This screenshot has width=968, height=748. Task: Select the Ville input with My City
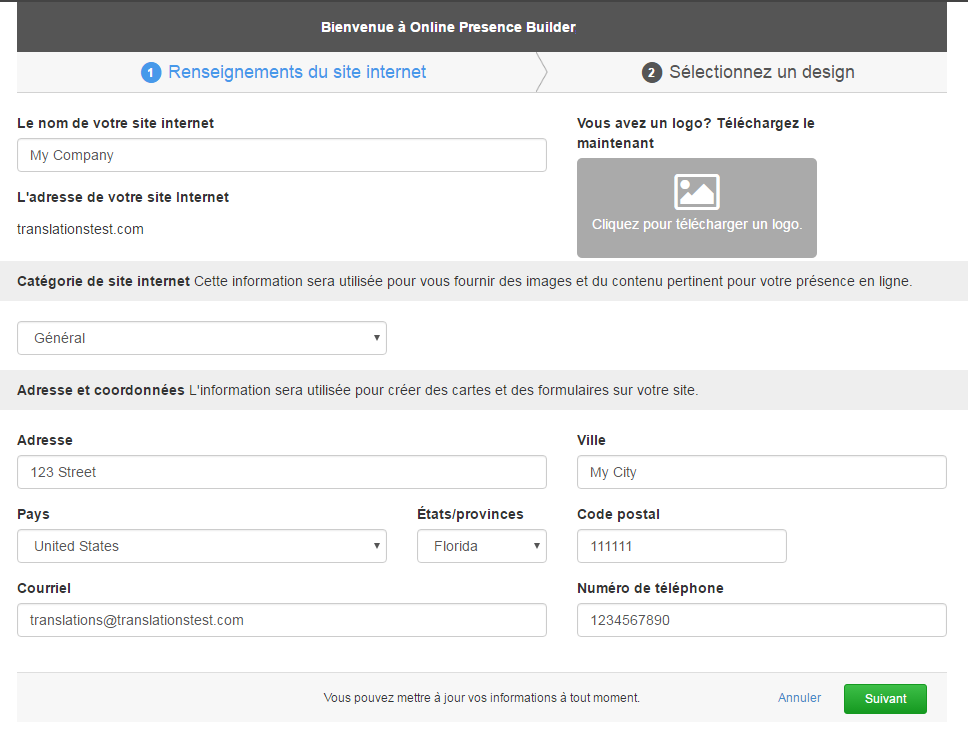(761, 472)
